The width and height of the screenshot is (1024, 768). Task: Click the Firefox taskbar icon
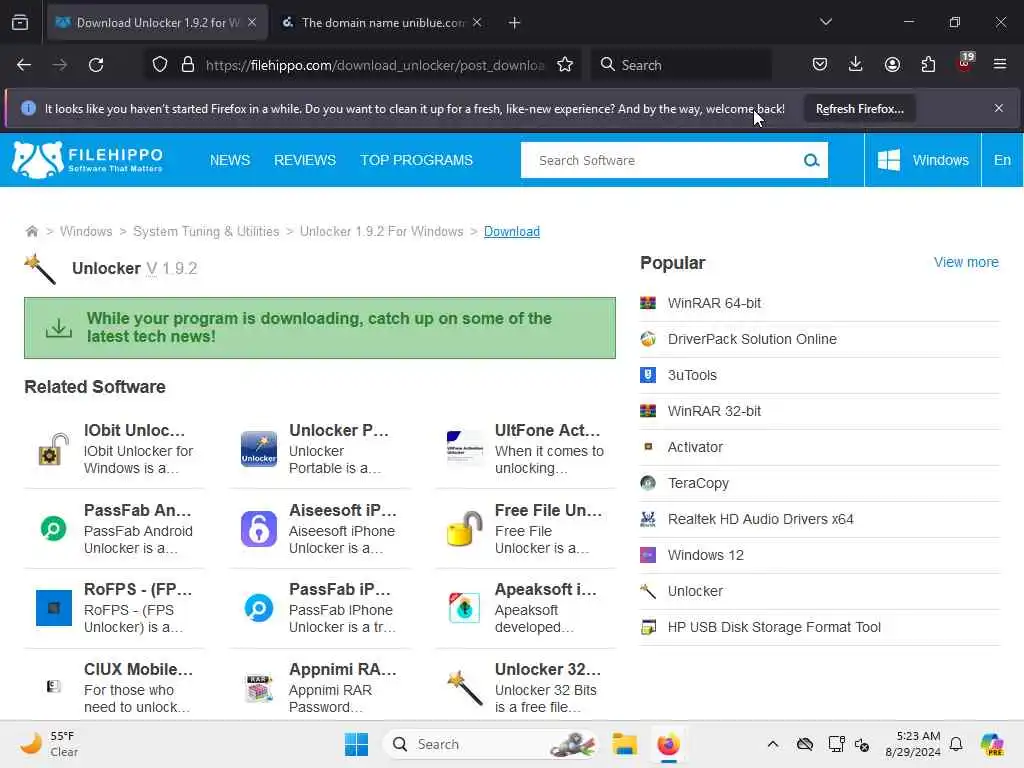click(668, 744)
